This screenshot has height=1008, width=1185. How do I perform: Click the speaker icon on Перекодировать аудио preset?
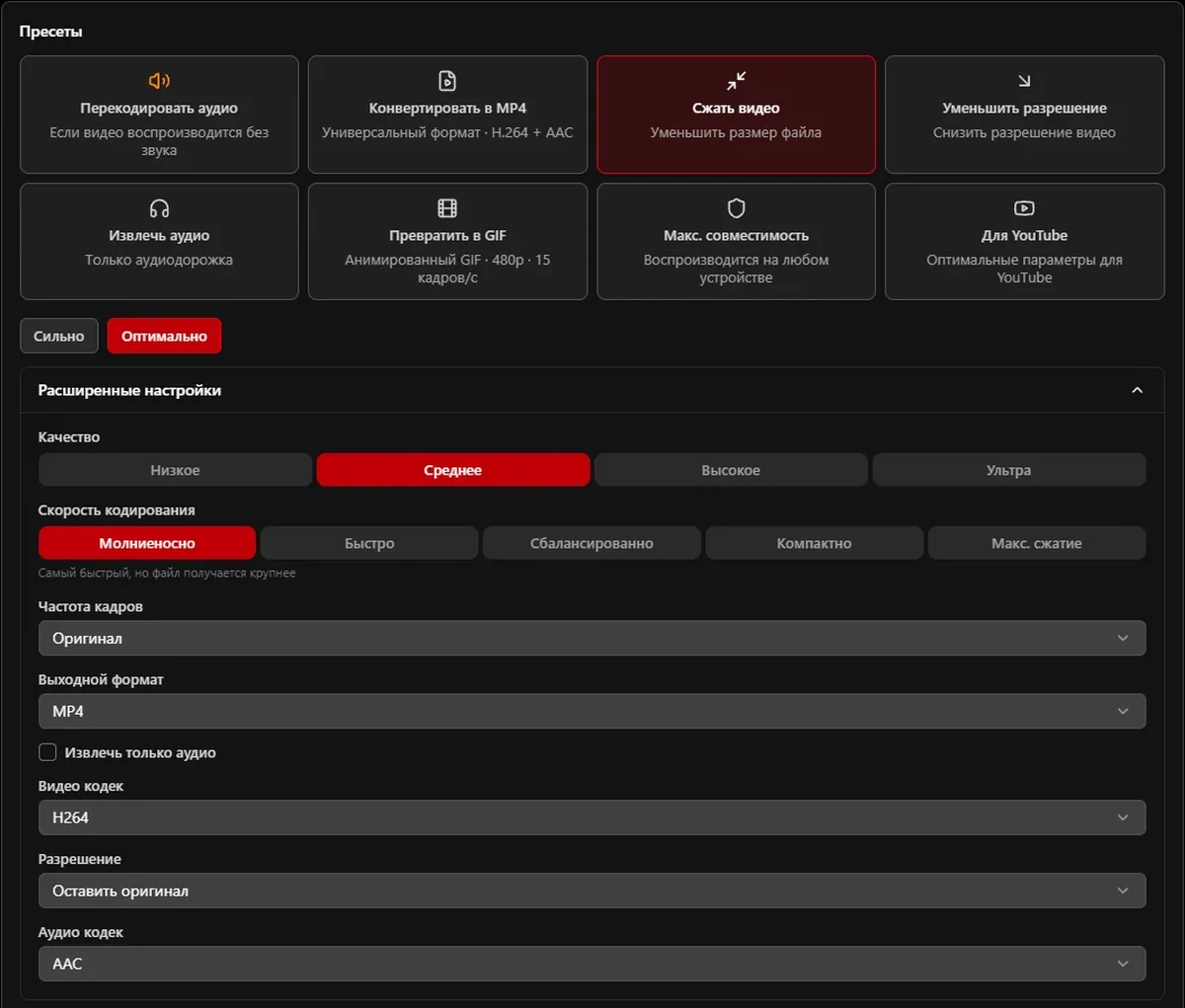point(159,81)
